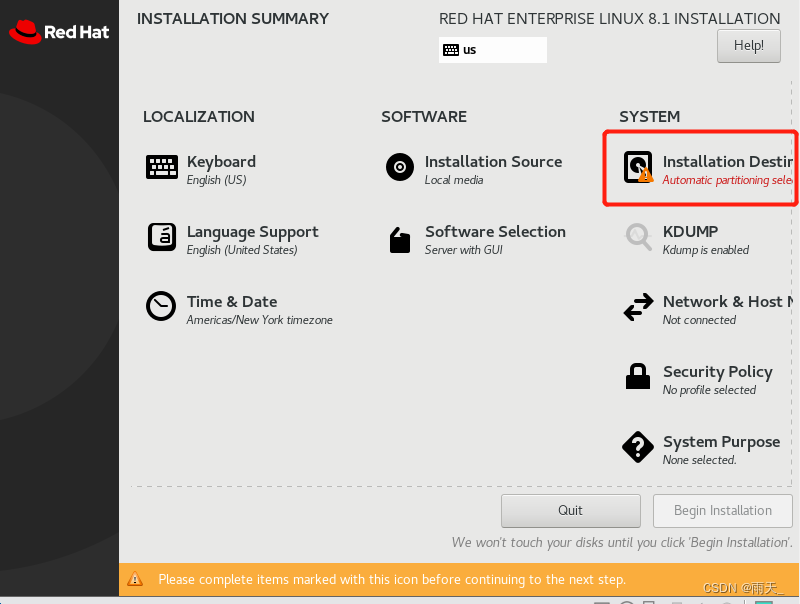Click 'Not connected' network status text
The height and width of the screenshot is (604, 800).
699,320
